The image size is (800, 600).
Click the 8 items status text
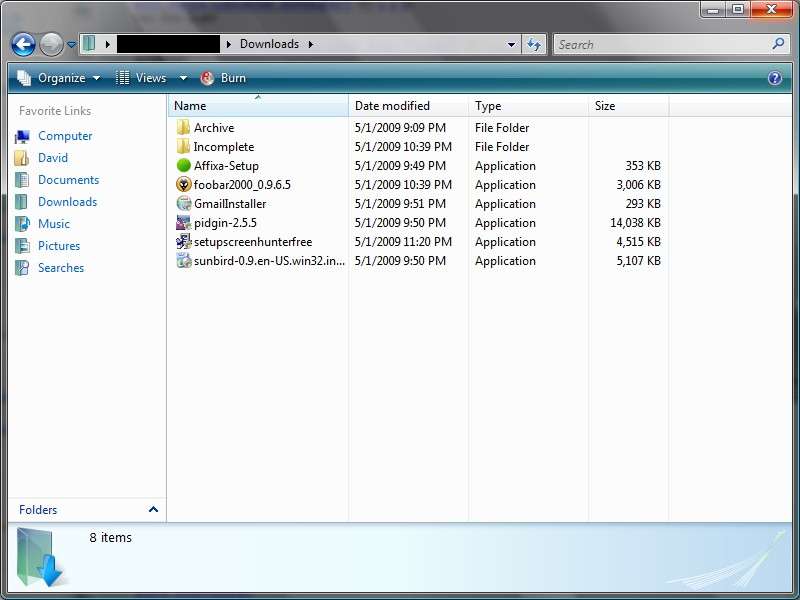110,538
